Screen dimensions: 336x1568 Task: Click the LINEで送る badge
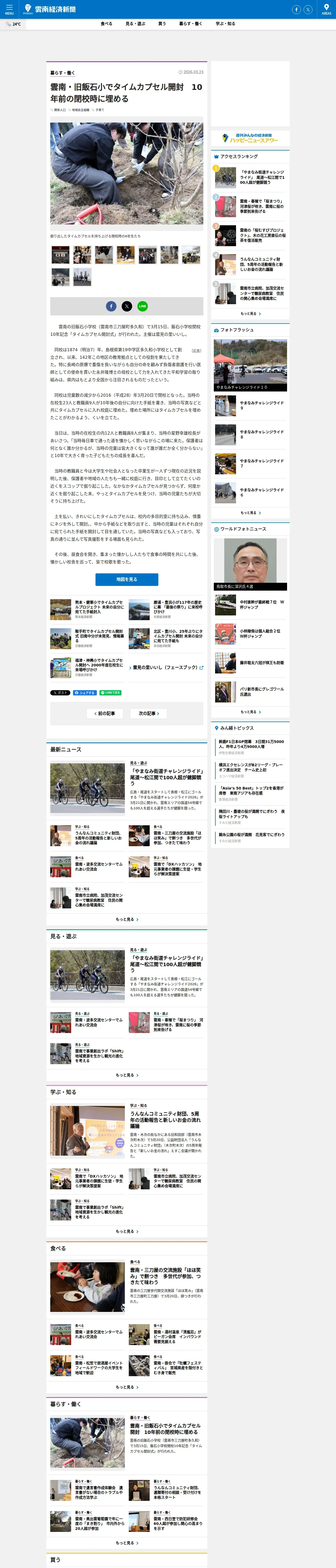110,693
